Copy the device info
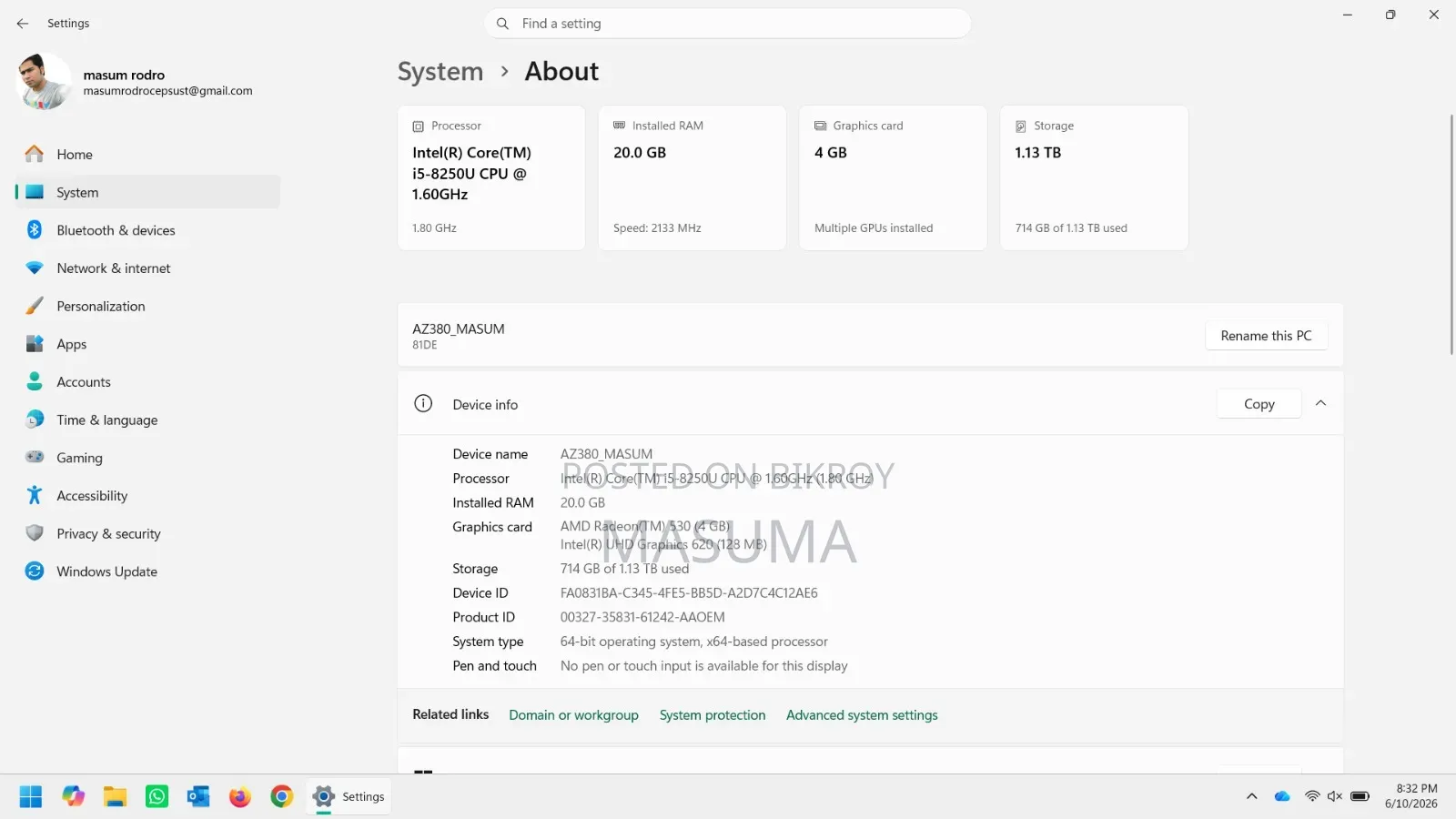 (1259, 404)
